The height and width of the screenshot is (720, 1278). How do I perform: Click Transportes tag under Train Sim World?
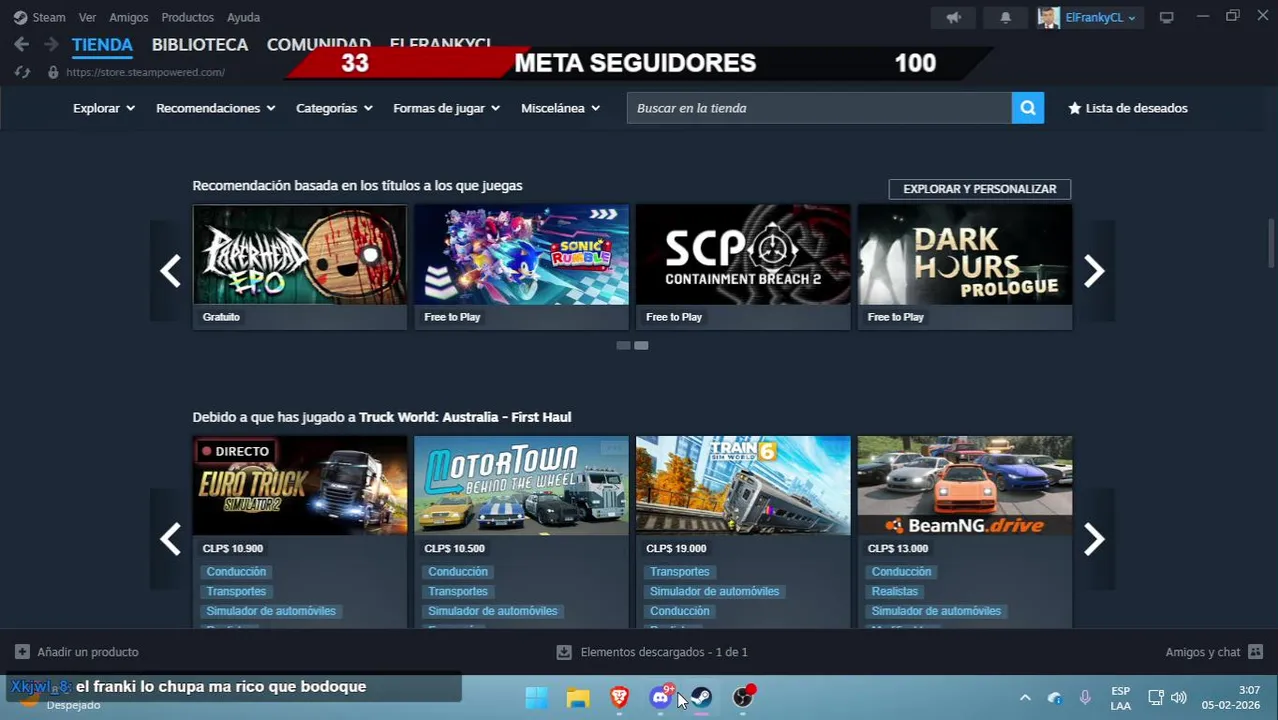[x=679, y=572]
